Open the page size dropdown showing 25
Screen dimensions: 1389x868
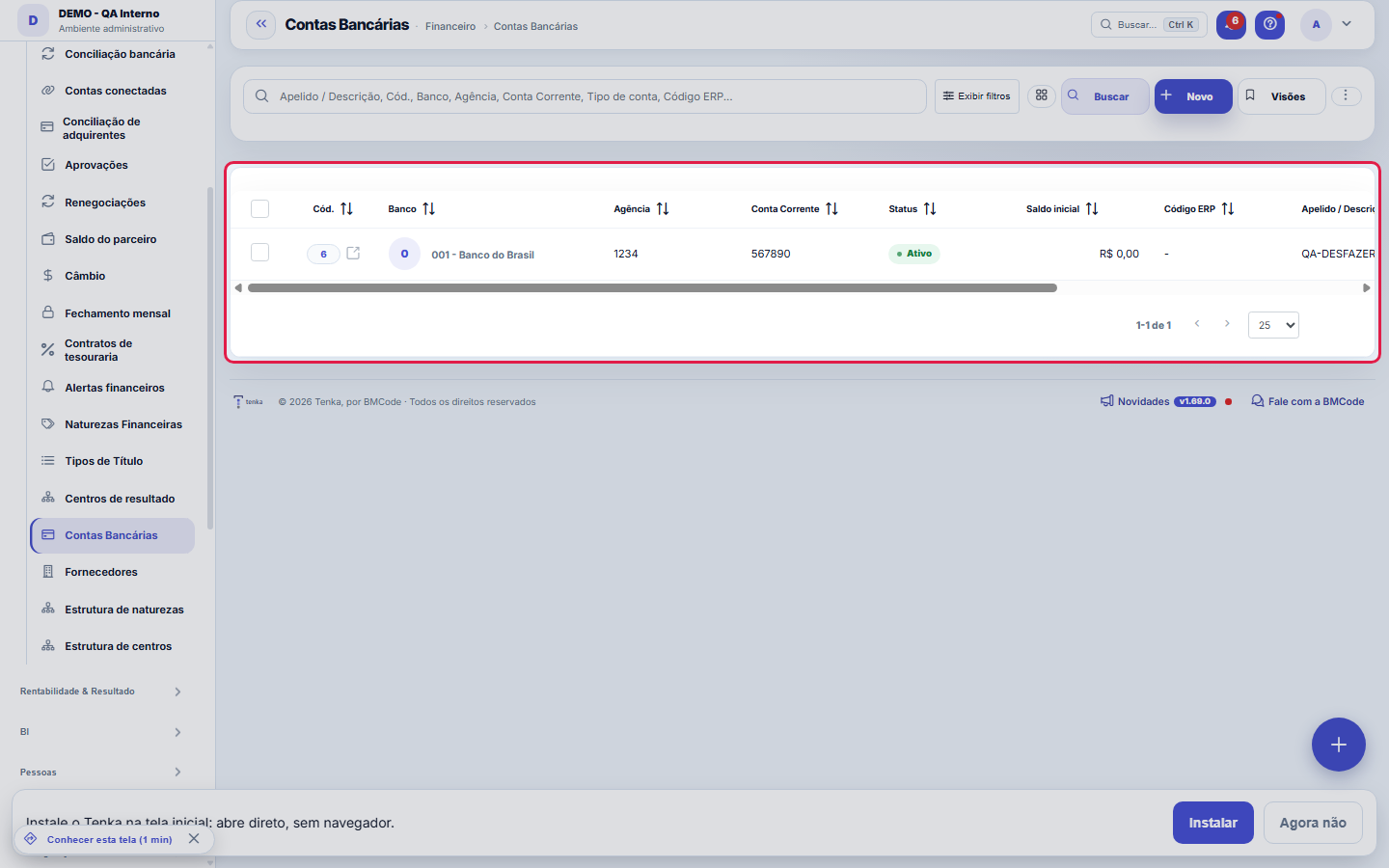coord(1273,325)
